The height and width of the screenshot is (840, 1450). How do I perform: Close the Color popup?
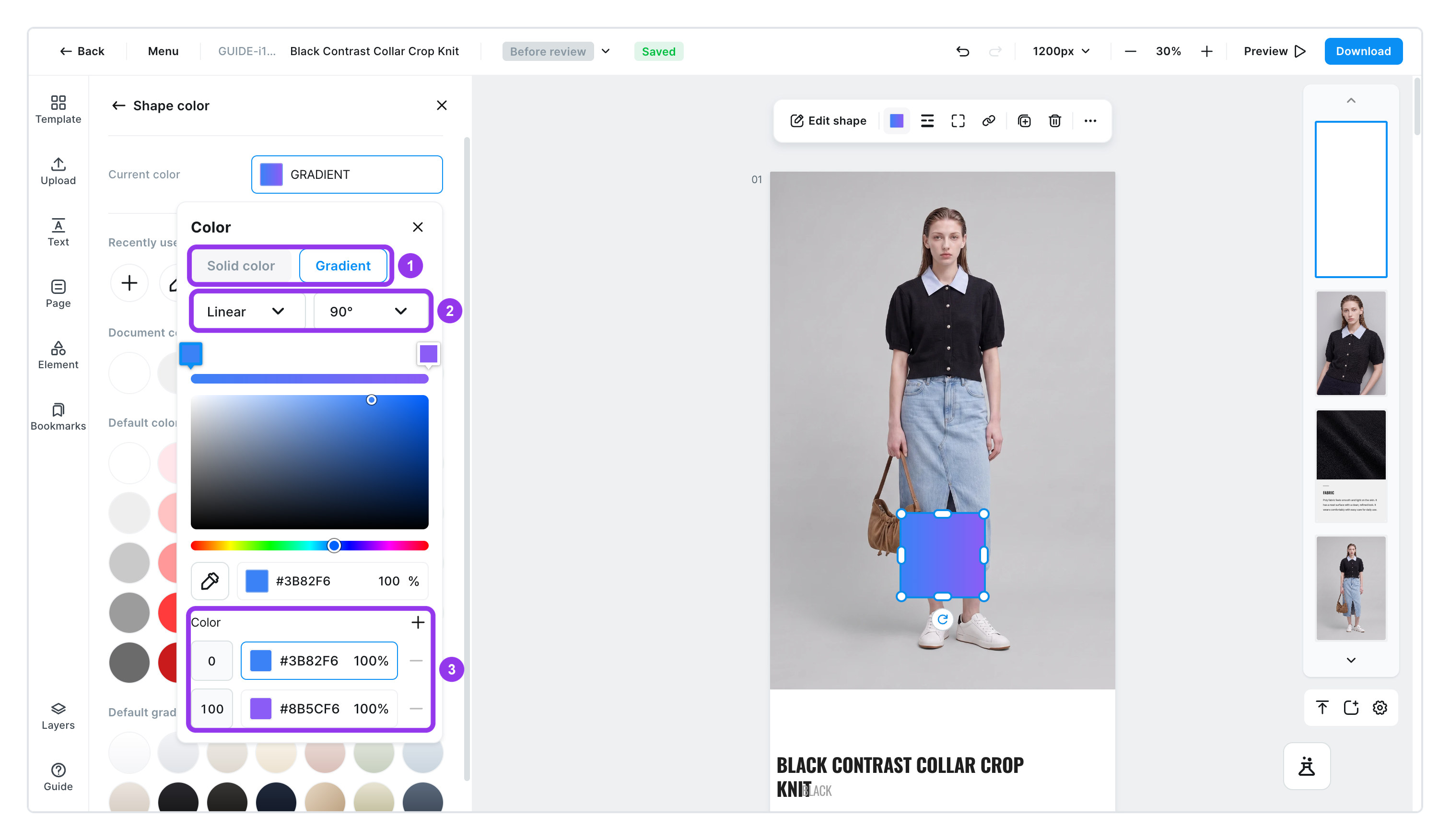tap(418, 227)
